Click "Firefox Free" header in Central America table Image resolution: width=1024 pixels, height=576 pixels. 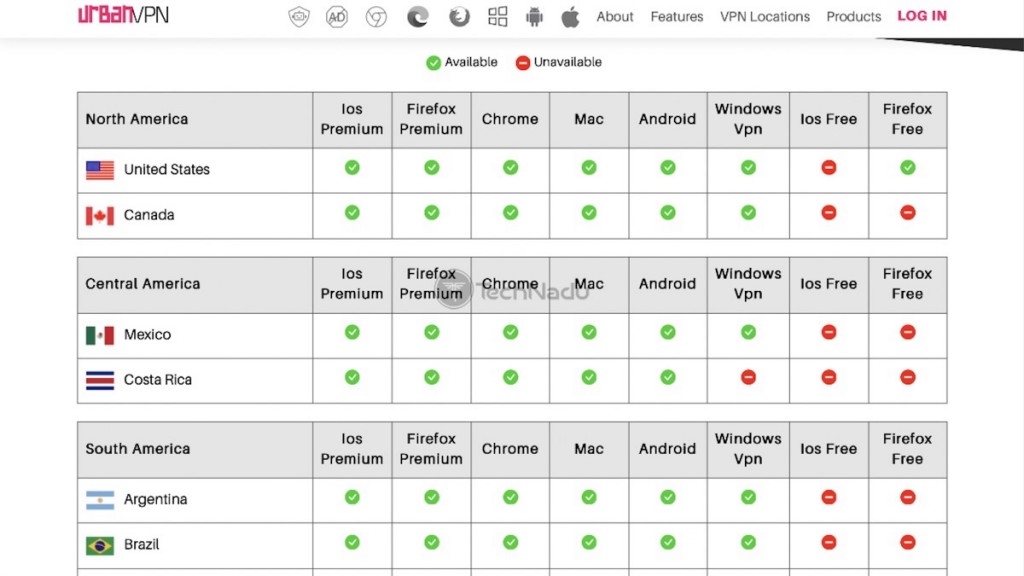(908, 284)
